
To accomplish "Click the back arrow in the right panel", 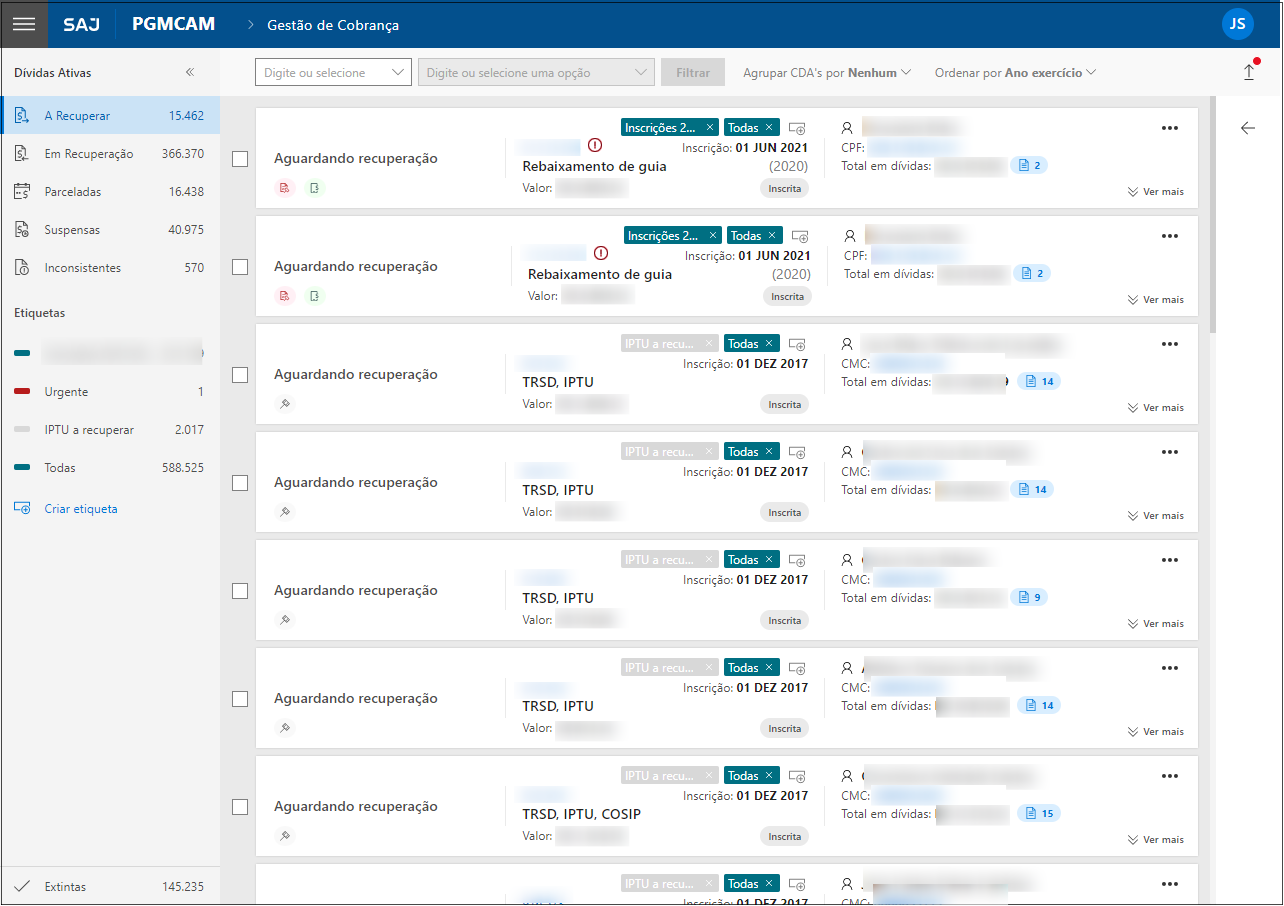I will (x=1247, y=128).
